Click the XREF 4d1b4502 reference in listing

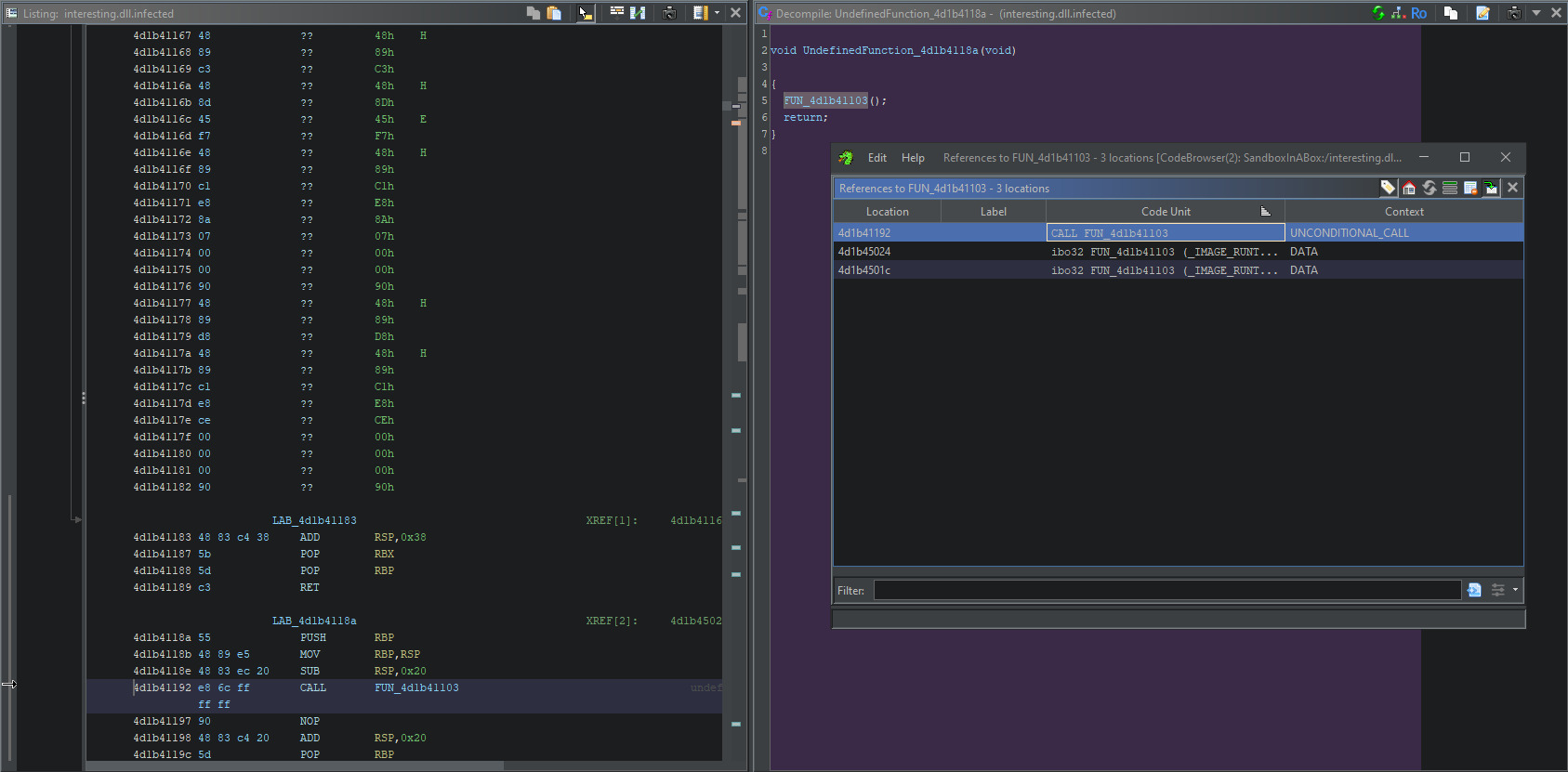[x=695, y=621]
